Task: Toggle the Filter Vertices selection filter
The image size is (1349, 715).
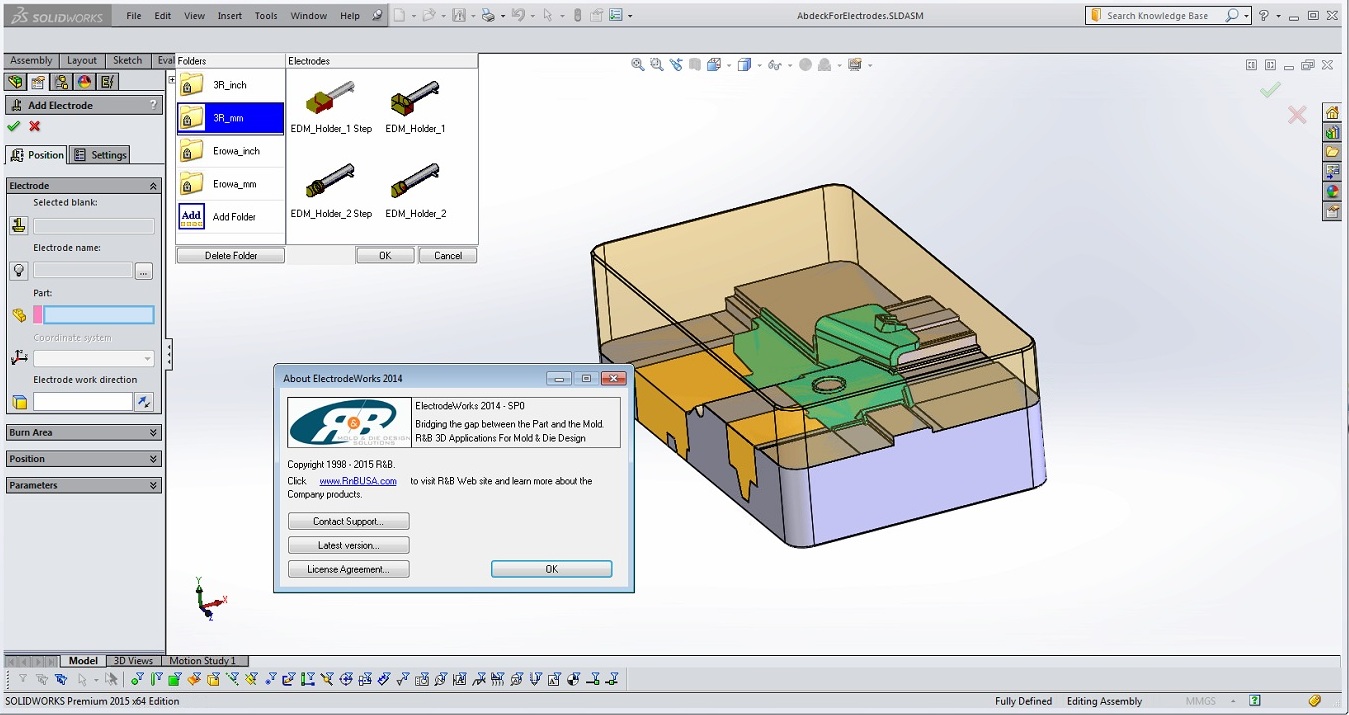Action: pos(137,679)
